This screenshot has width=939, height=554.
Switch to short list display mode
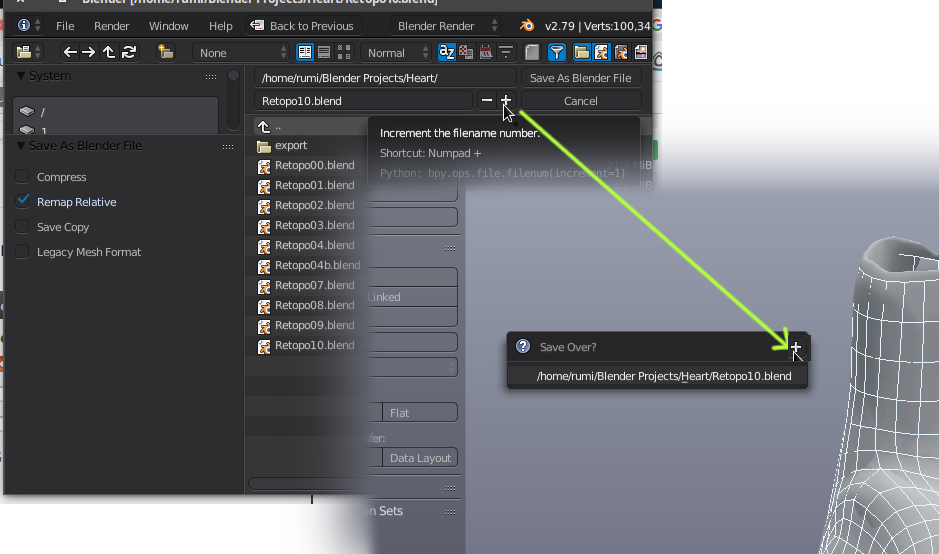pos(305,52)
